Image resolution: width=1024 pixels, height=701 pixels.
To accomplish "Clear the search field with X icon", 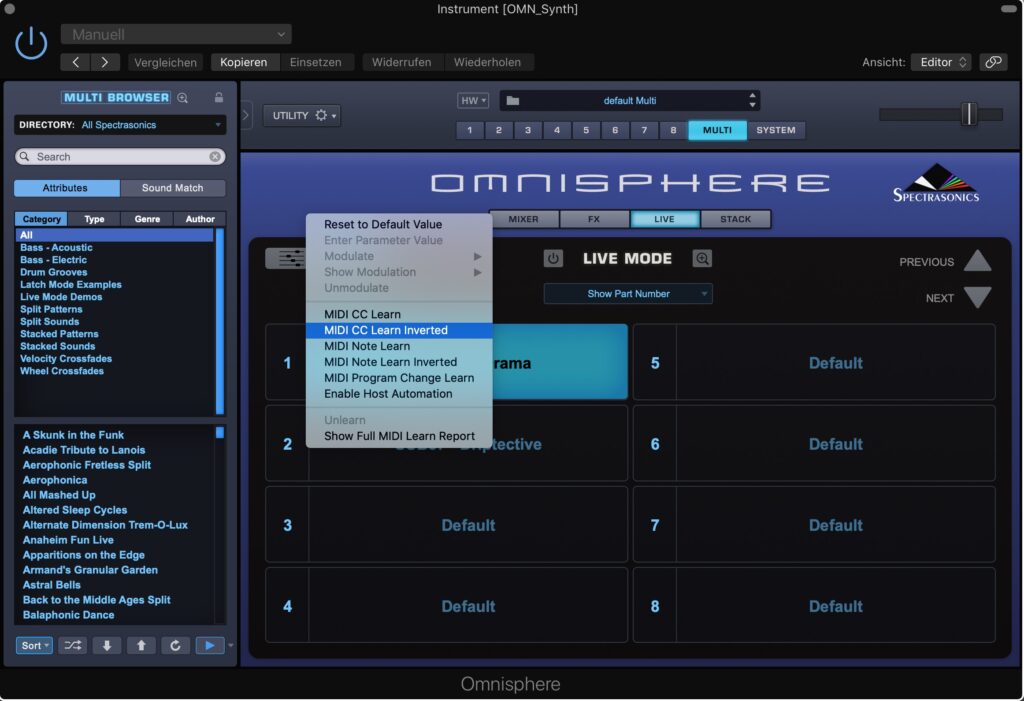I will point(215,157).
